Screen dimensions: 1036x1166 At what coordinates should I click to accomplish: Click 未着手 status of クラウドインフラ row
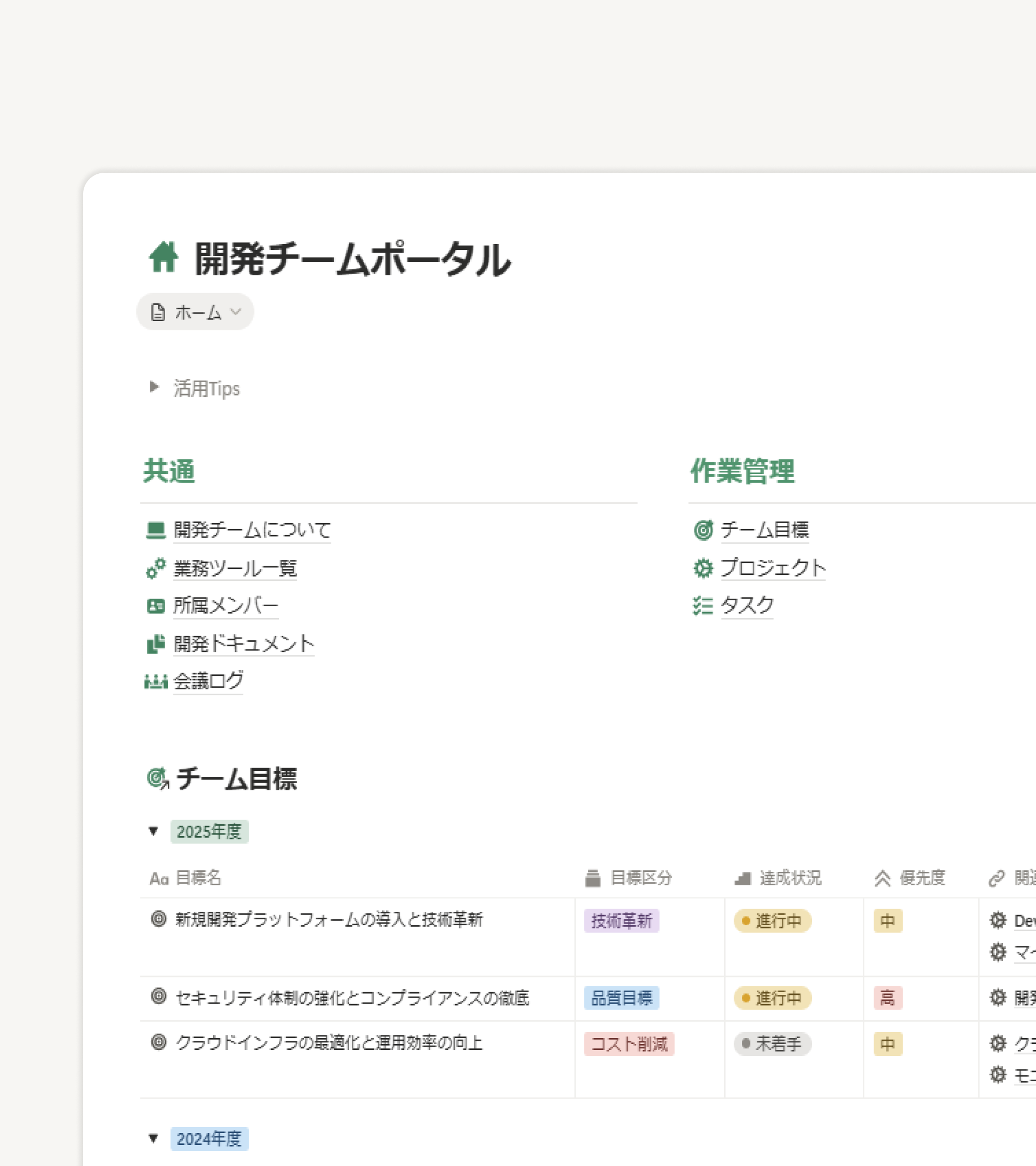773,1044
